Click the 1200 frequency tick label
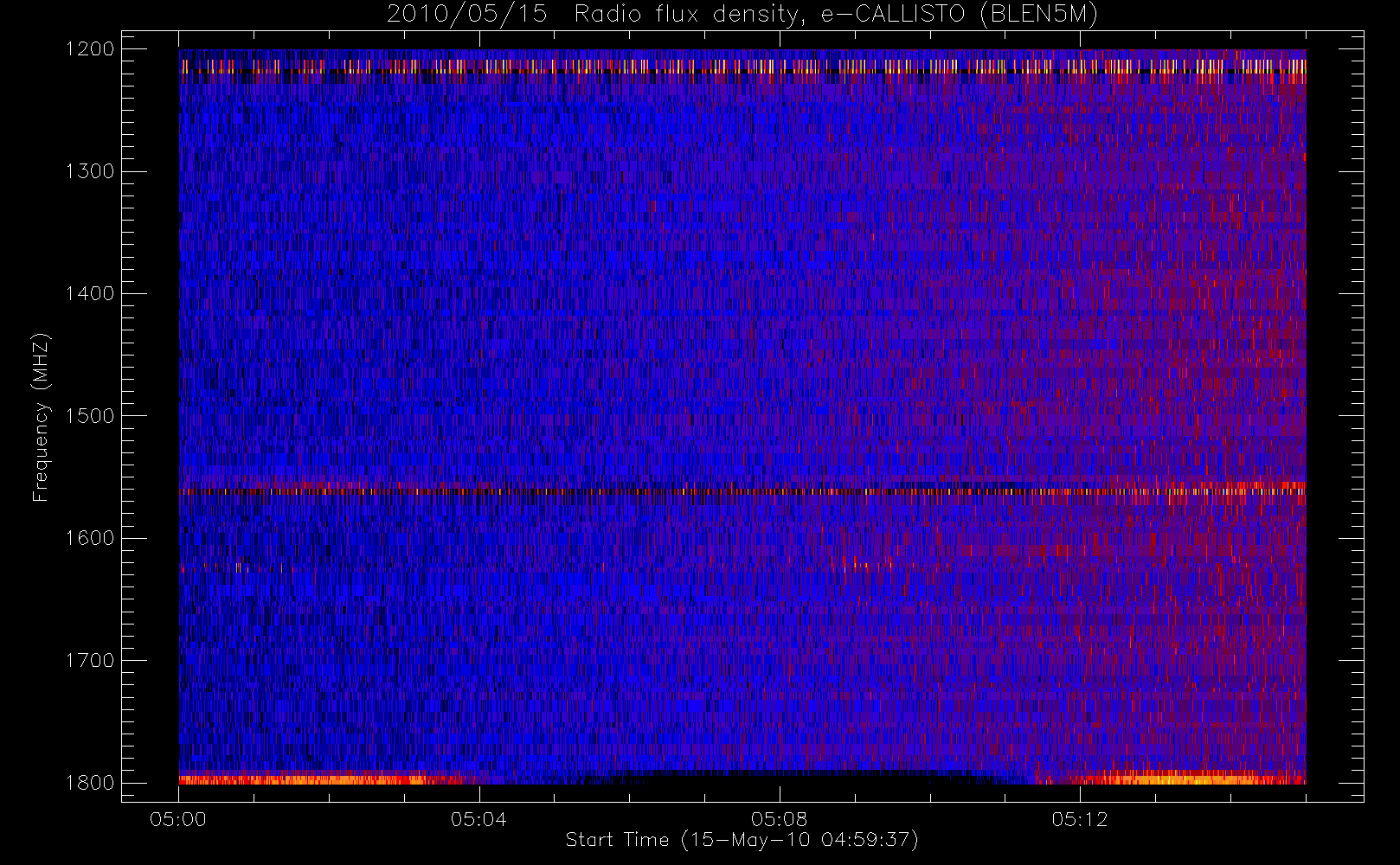Viewport: 1400px width, 865px height. [x=90, y=49]
